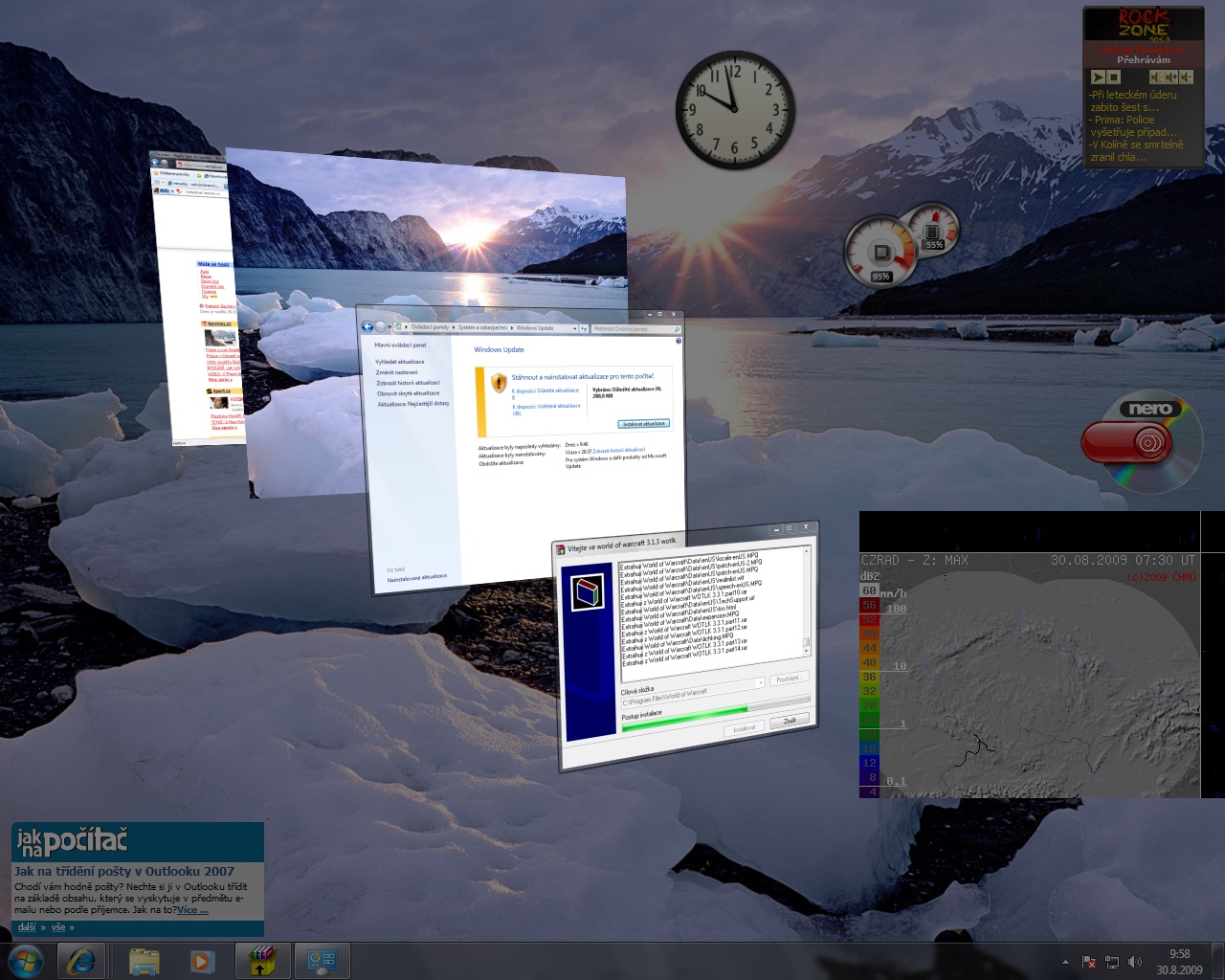Open the Windows Start menu orb

click(26, 961)
